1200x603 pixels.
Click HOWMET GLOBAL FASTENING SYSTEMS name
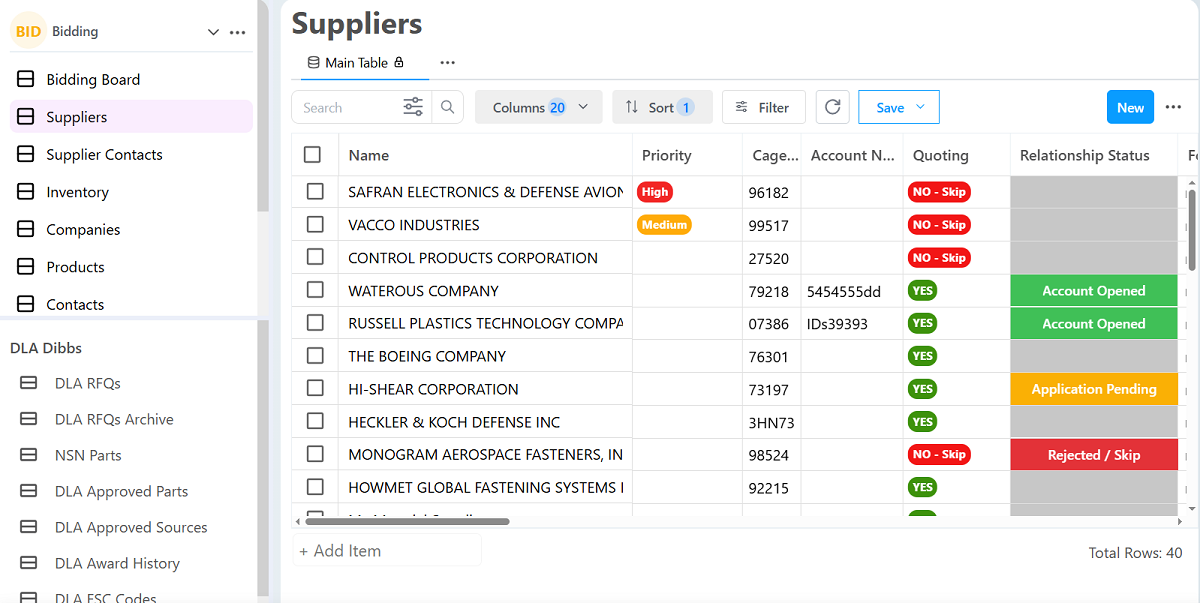point(486,487)
